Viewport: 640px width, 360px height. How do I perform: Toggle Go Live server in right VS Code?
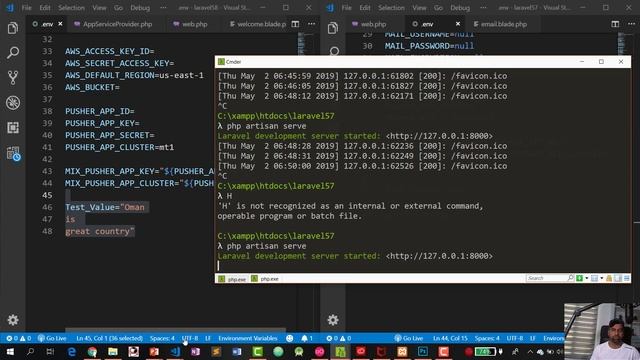(409, 338)
